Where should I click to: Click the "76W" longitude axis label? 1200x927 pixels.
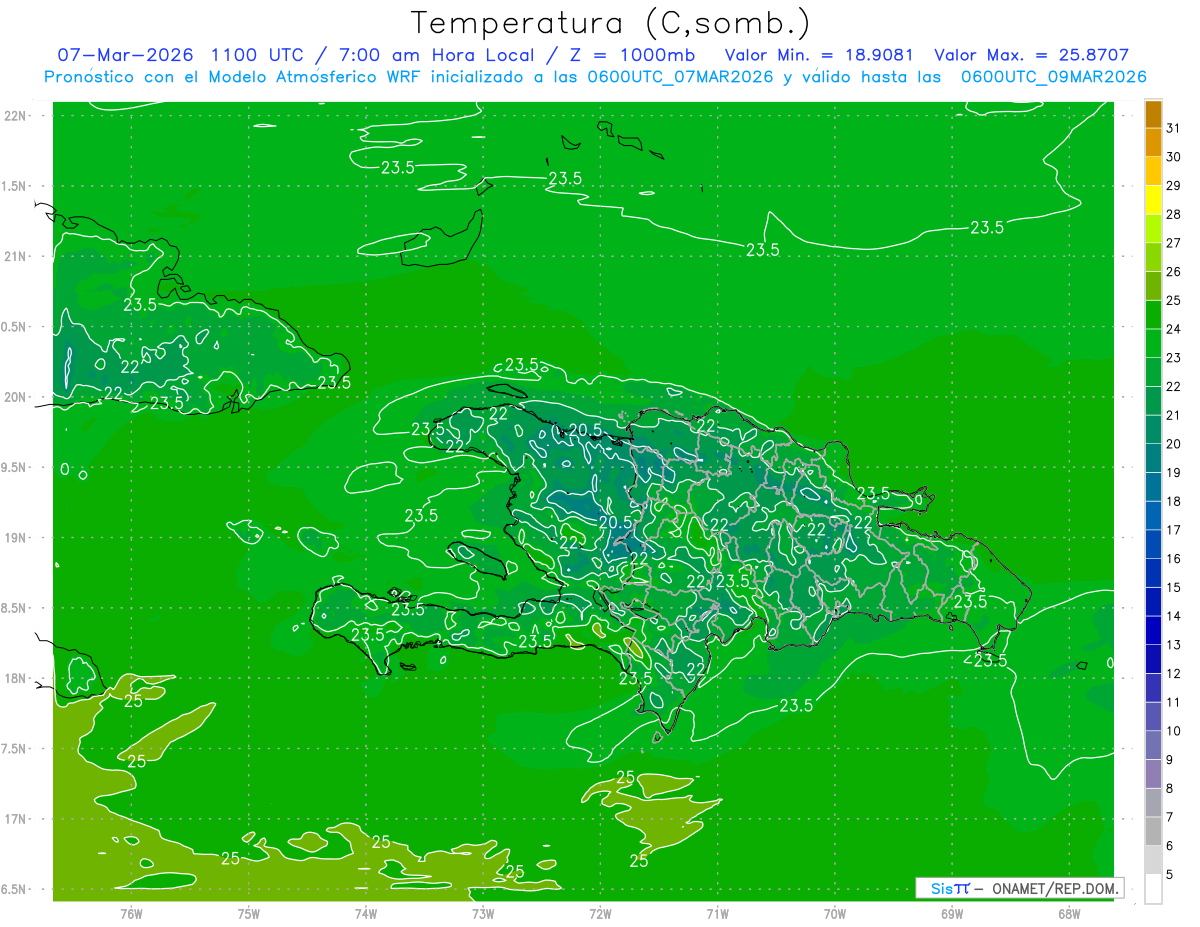[131, 914]
